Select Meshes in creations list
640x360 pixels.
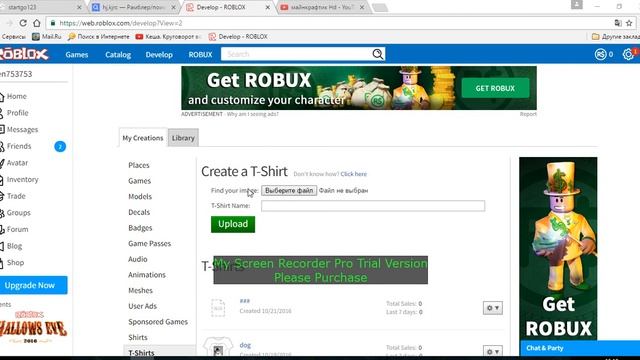[140, 291]
